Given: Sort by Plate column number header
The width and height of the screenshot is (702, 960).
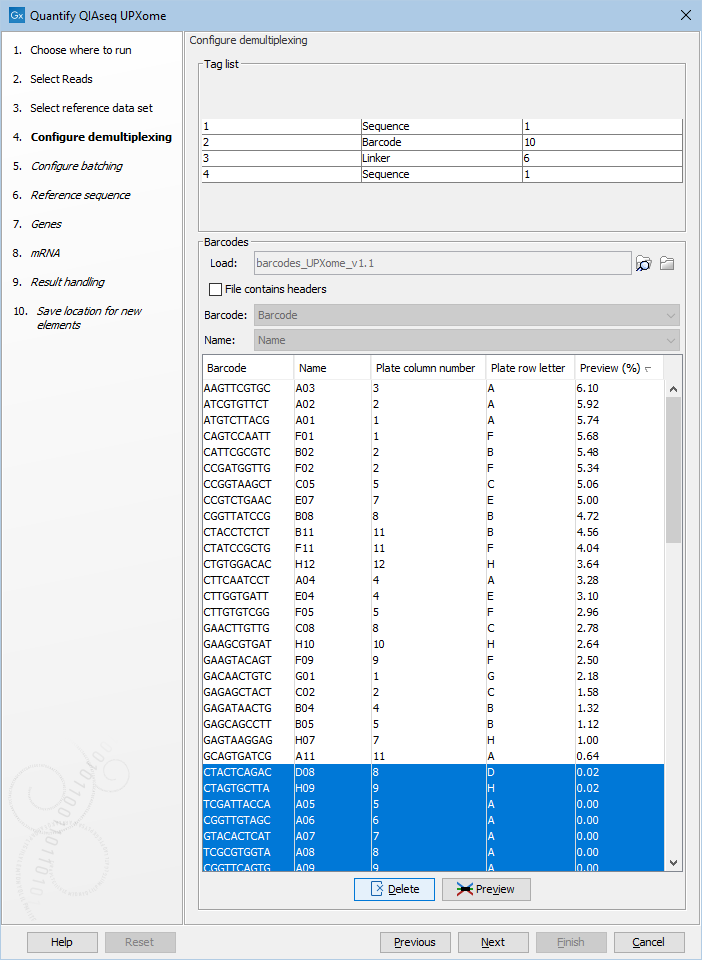Looking at the screenshot, I should (x=428, y=368).
